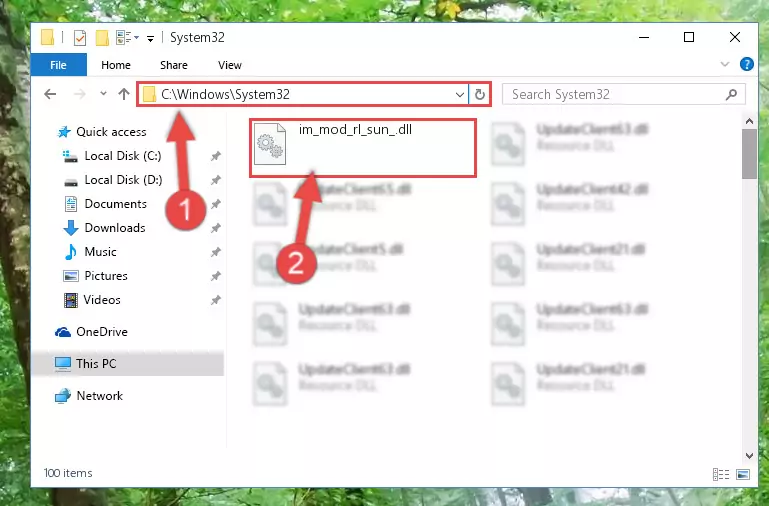Screen dimensions: 769x506
Task: Open Local Disk (D:) in sidebar
Action: (123, 180)
